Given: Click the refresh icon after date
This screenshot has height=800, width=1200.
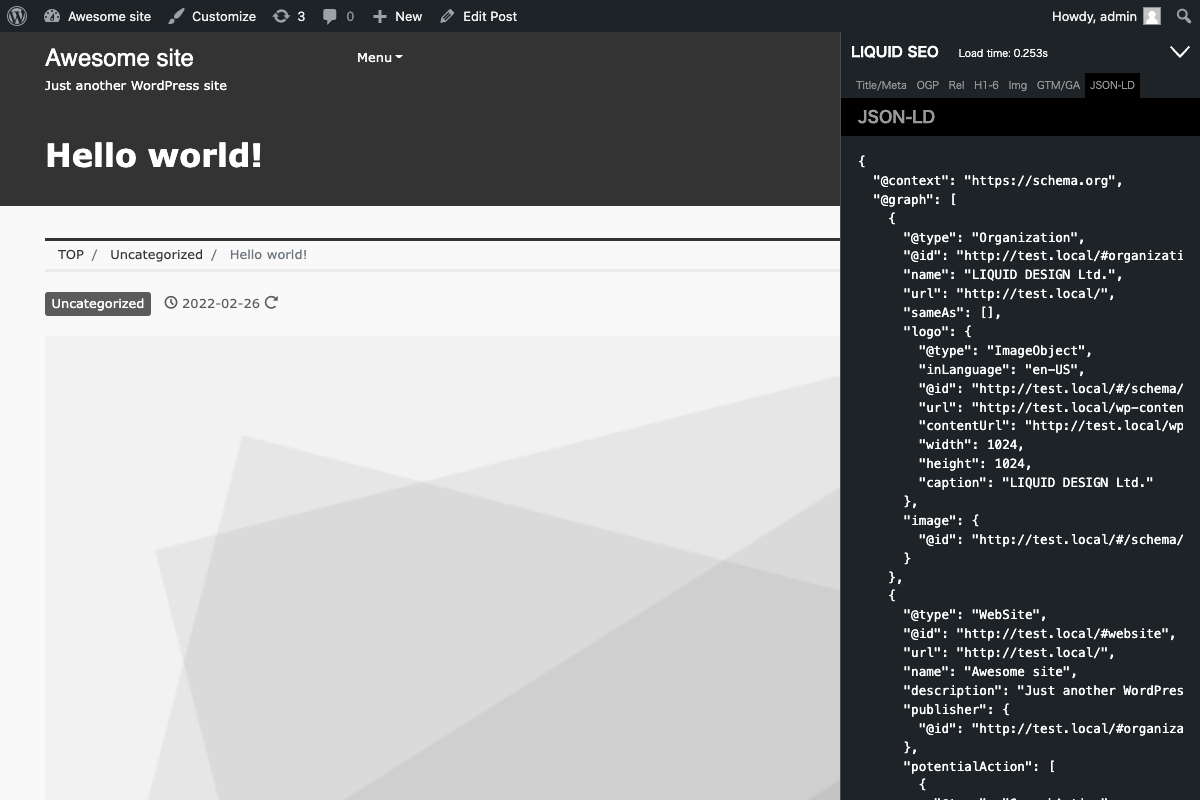Looking at the screenshot, I should [271, 303].
